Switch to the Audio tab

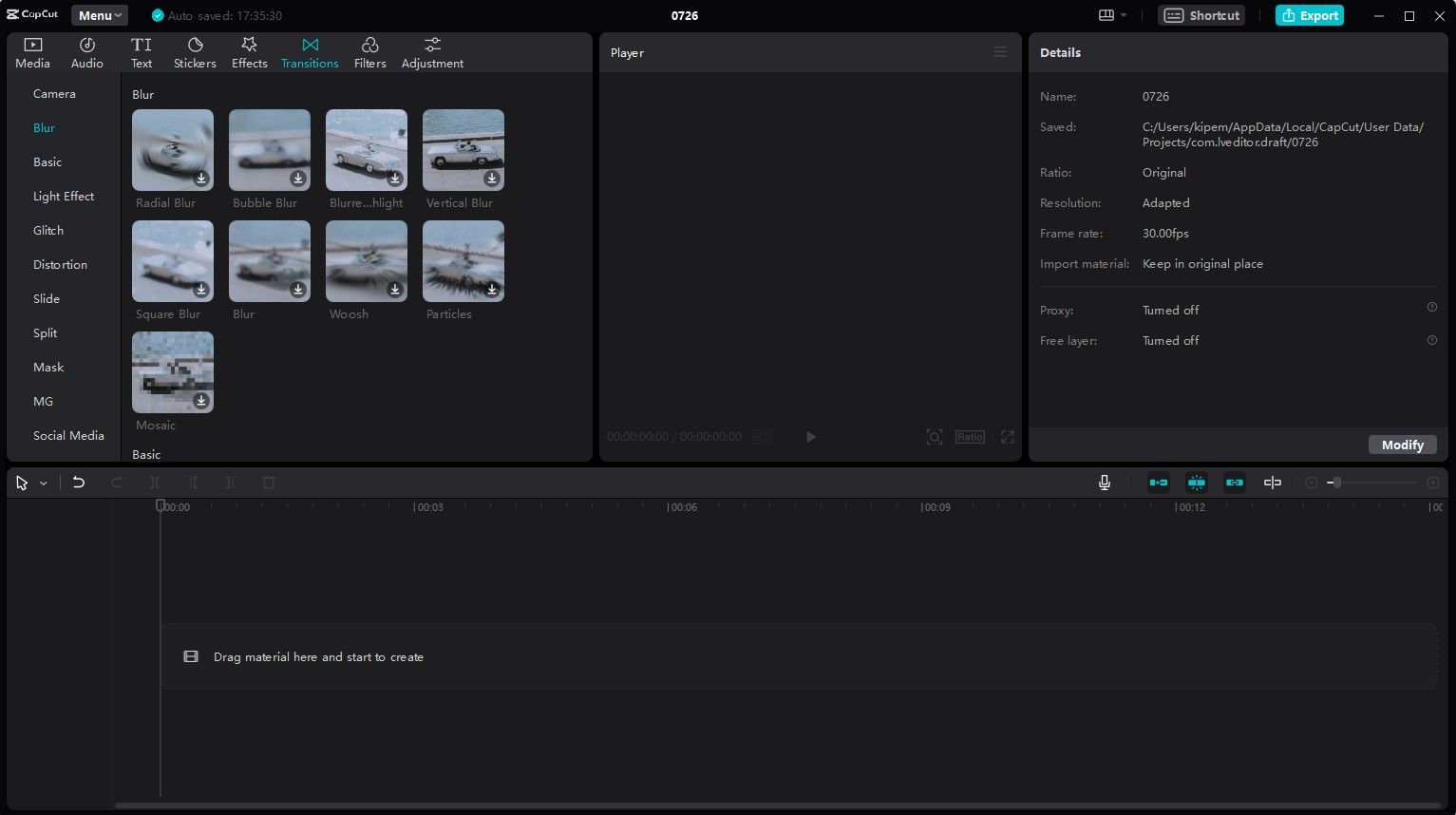point(86,52)
